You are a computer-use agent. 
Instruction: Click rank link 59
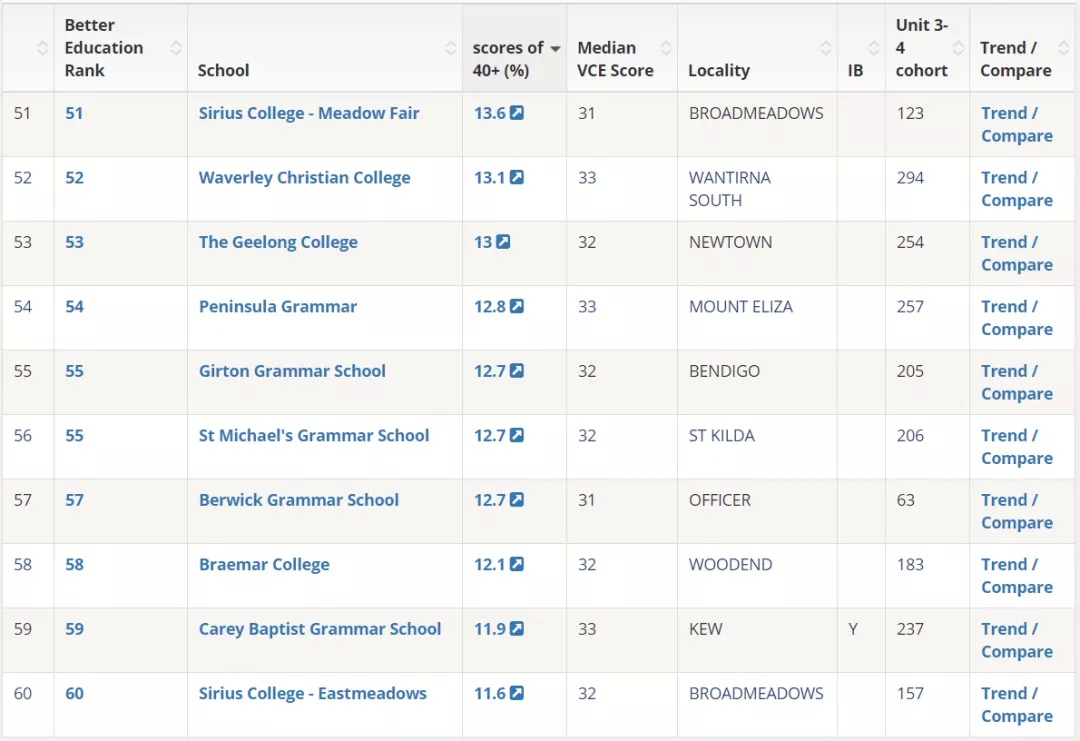coord(74,629)
